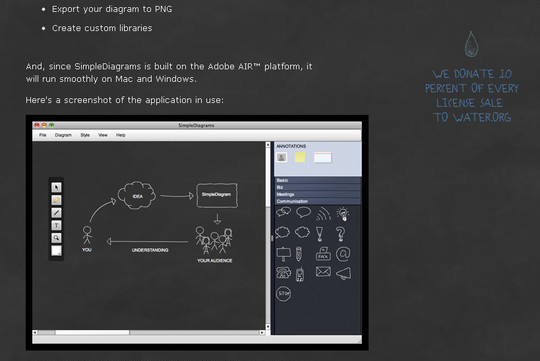The image size is (540, 361).
Task: Choose the photo annotation thumbnail
Action: pyautogui.click(x=282, y=157)
